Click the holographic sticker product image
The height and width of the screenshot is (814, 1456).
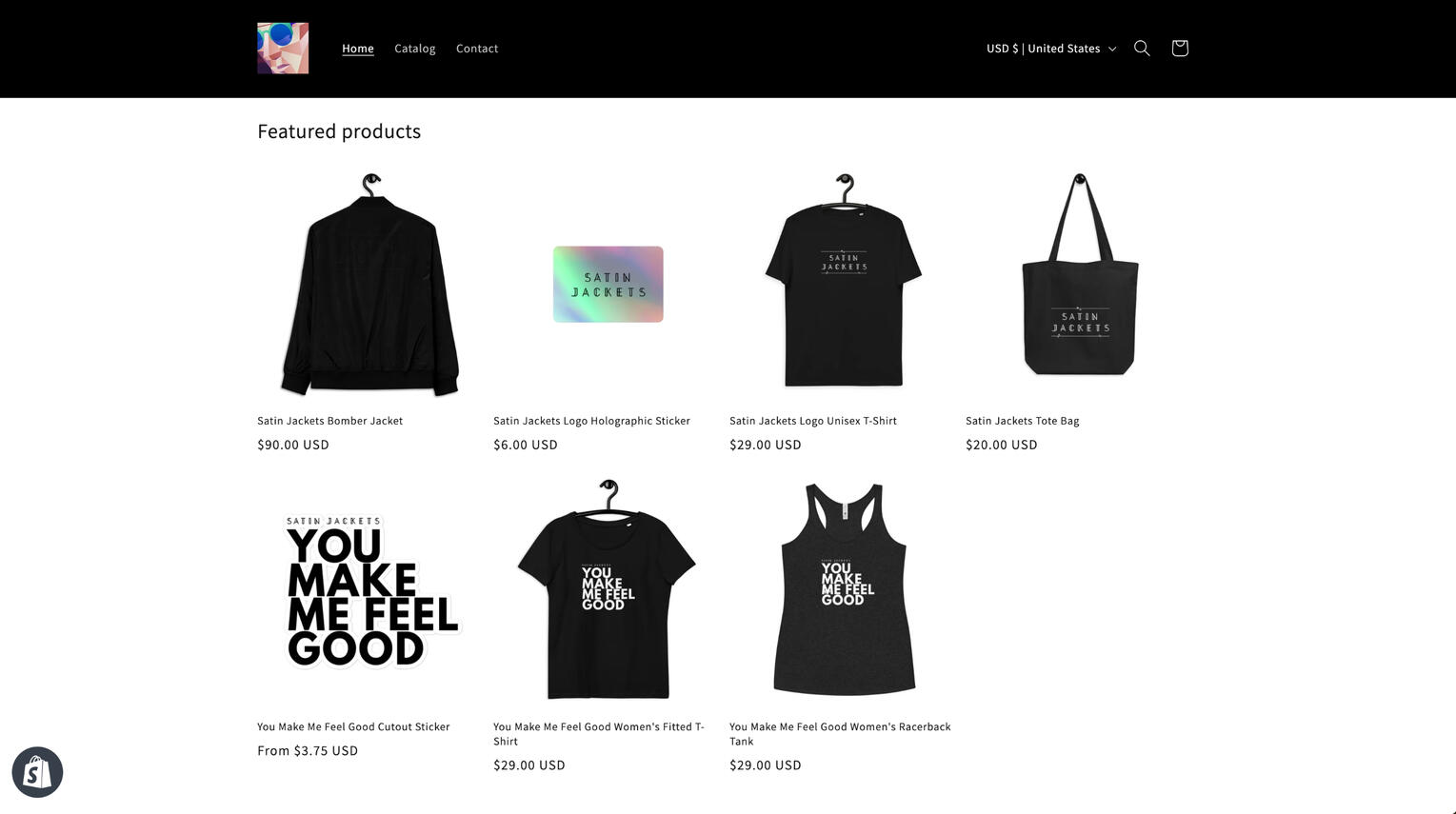tap(608, 285)
